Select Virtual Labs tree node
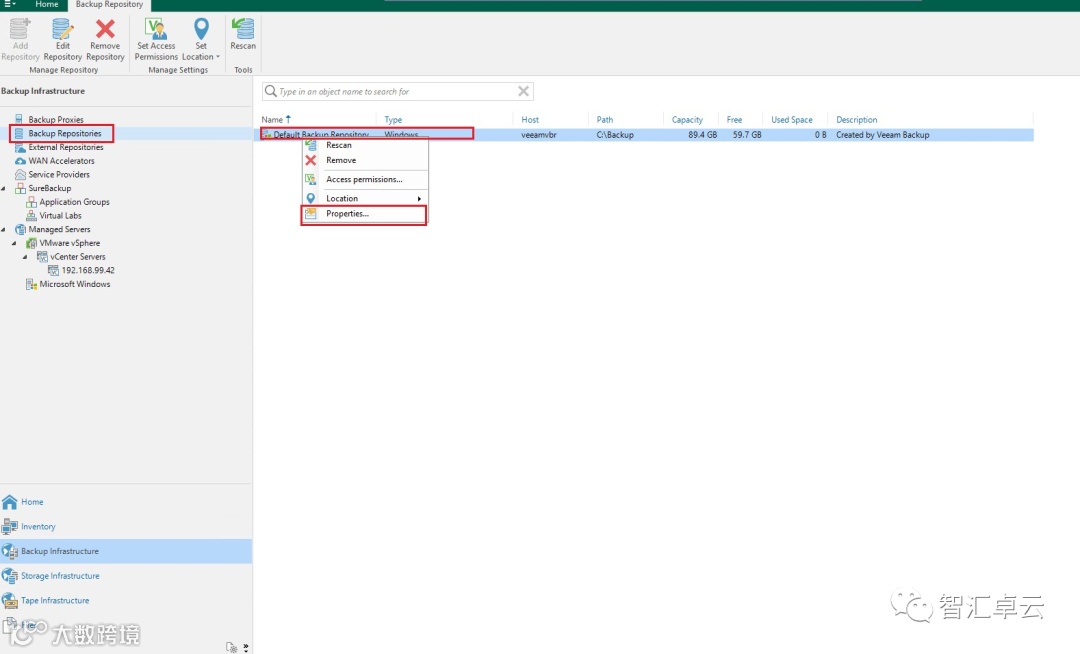The width and height of the screenshot is (1080, 654). pos(61,215)
